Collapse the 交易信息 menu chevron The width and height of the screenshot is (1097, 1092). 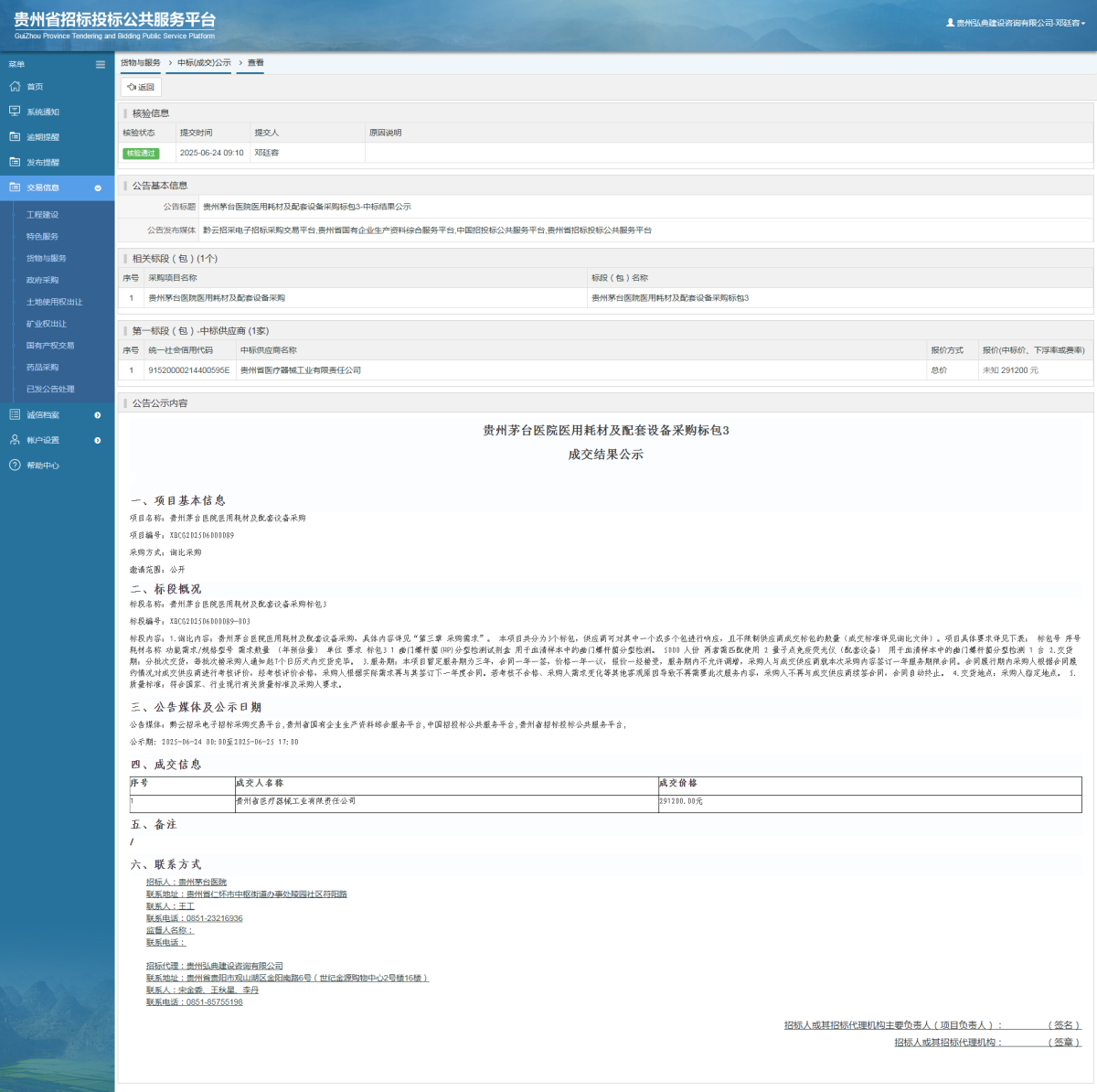[x=98, y=187]
